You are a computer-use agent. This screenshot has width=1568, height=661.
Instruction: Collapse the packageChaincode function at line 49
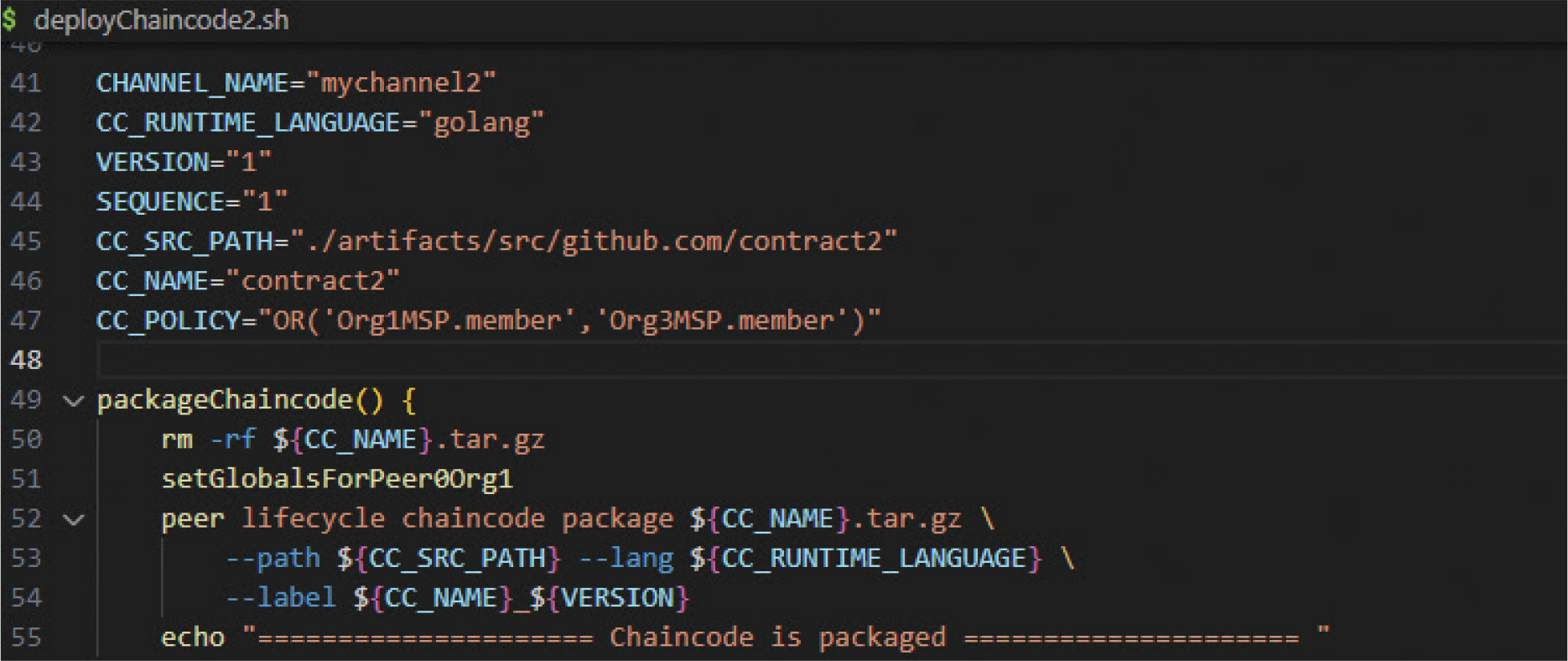coord(74,401)
